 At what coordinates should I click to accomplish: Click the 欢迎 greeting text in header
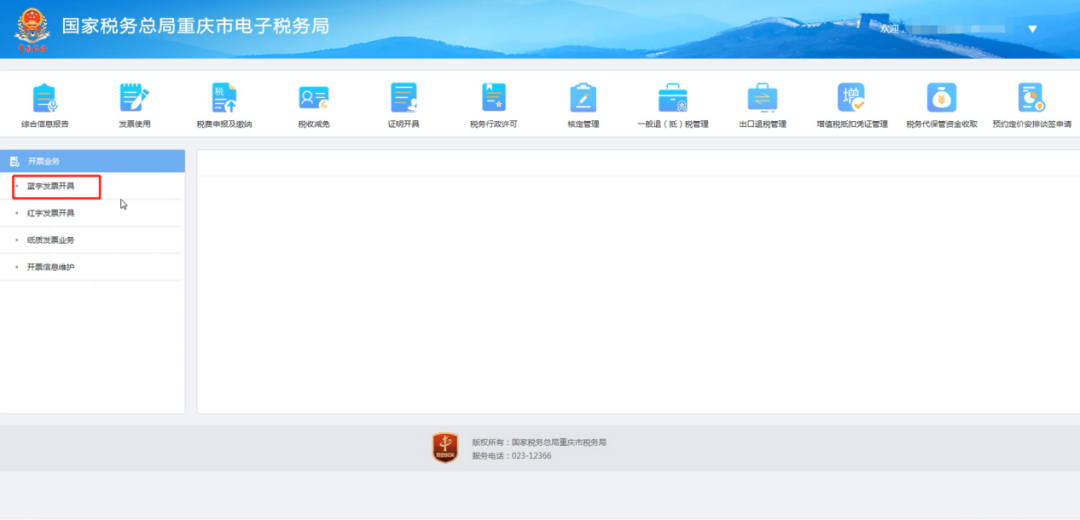(889, 29)
